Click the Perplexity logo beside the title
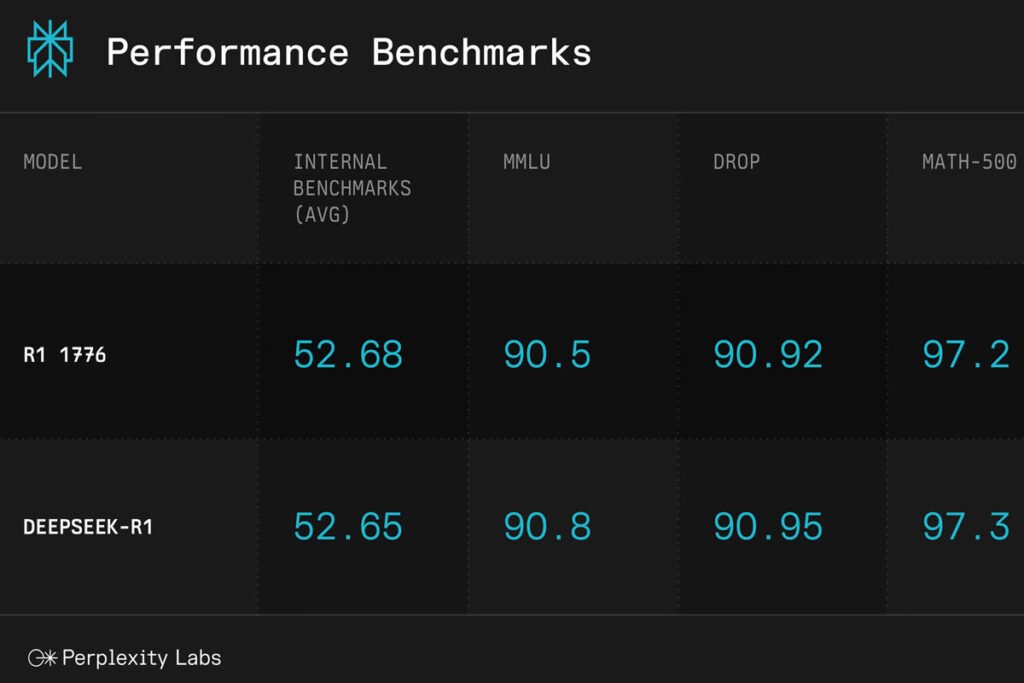Screen dimensions: 1024x683 tap(50, 49)
